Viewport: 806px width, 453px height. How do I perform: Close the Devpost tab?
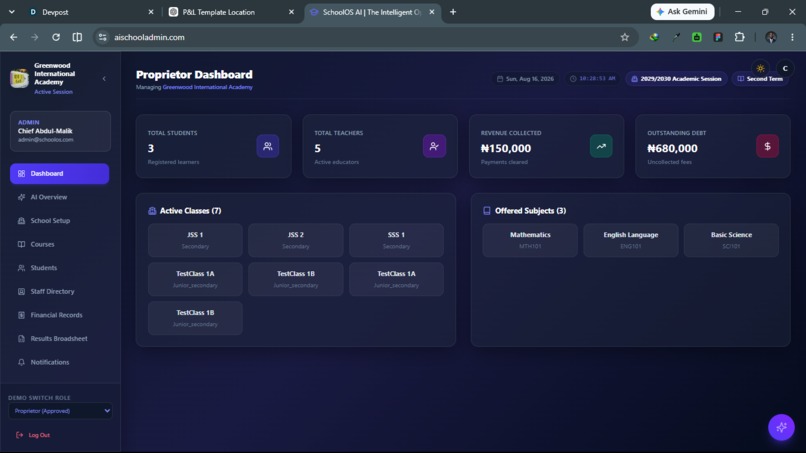151,12
